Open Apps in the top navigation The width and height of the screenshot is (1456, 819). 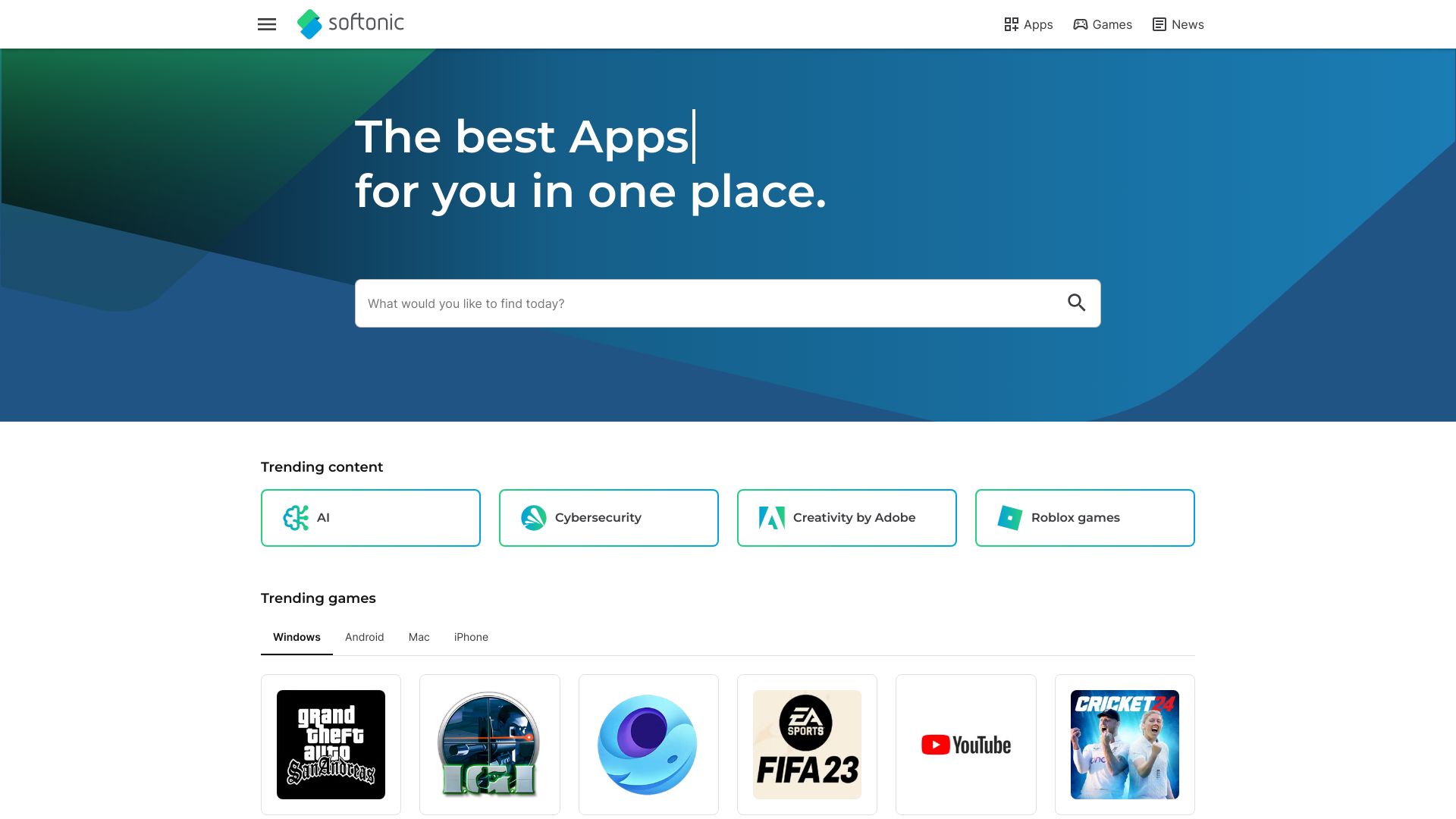point(1028,24)
